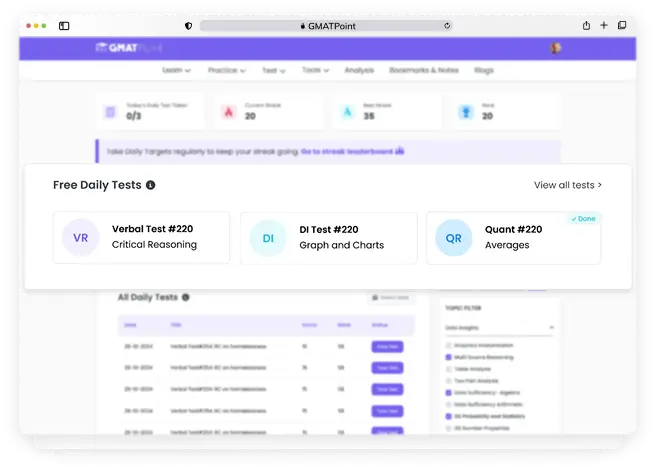Click the privacy shield icon

click(188, 26)
